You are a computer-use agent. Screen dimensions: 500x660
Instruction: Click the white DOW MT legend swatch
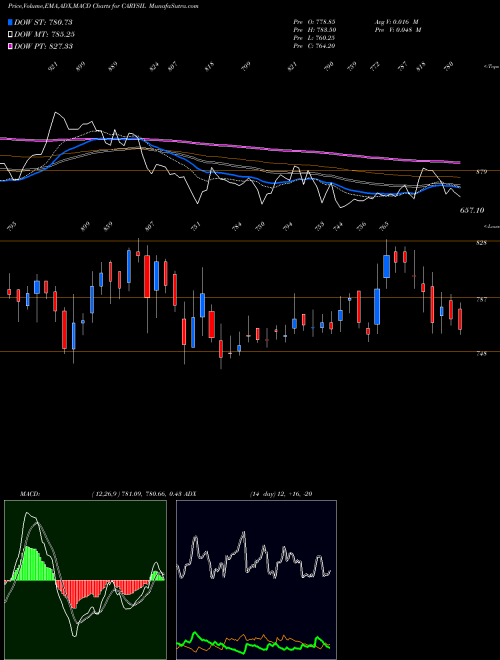(x=10, y=34)
